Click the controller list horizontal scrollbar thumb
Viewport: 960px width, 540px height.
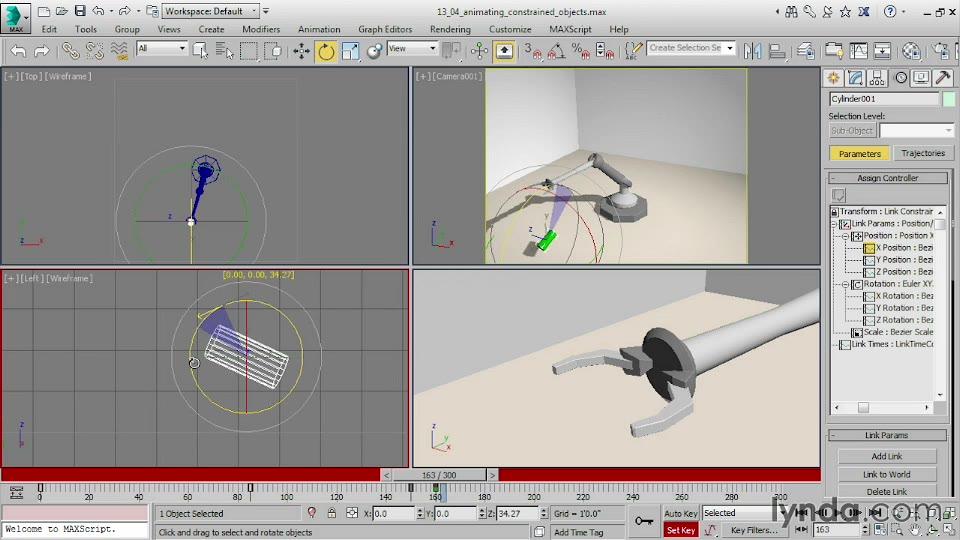[863, 408]
